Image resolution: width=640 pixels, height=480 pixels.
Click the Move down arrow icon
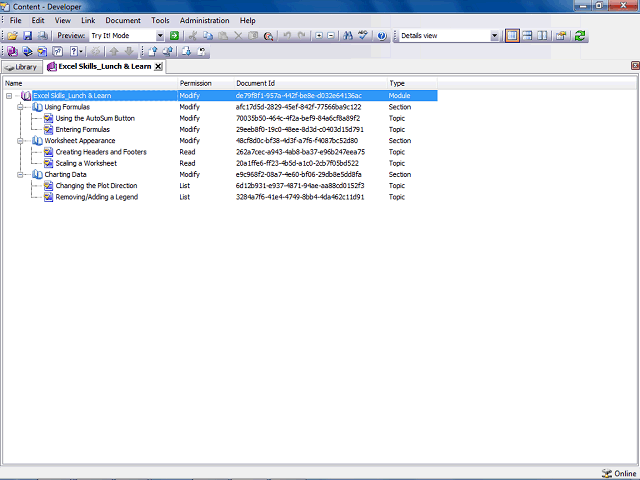coord(129,51)
